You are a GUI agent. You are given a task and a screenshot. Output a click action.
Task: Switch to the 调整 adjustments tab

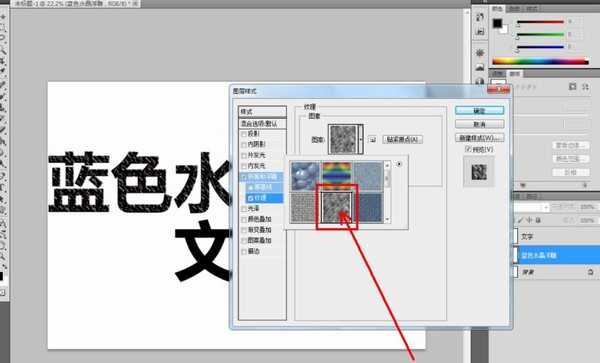(497, 73)
